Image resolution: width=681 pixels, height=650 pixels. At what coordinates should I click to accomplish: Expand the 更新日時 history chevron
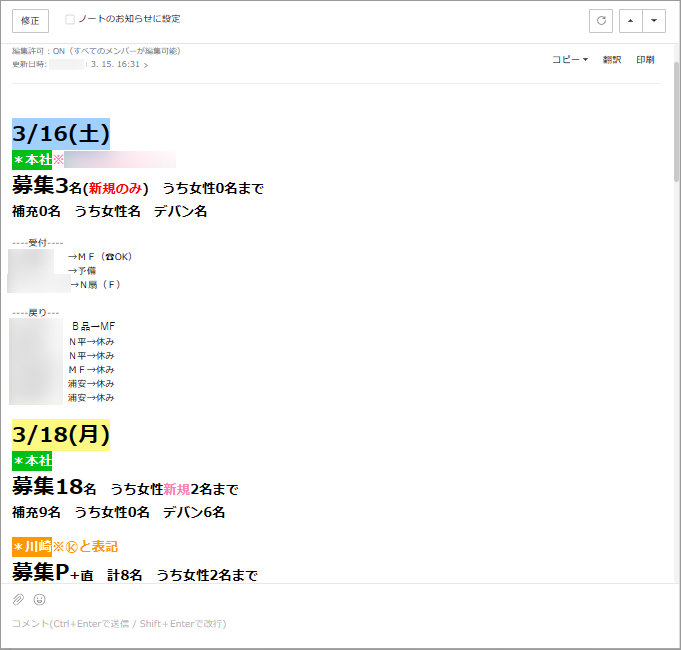click(146, 65)
